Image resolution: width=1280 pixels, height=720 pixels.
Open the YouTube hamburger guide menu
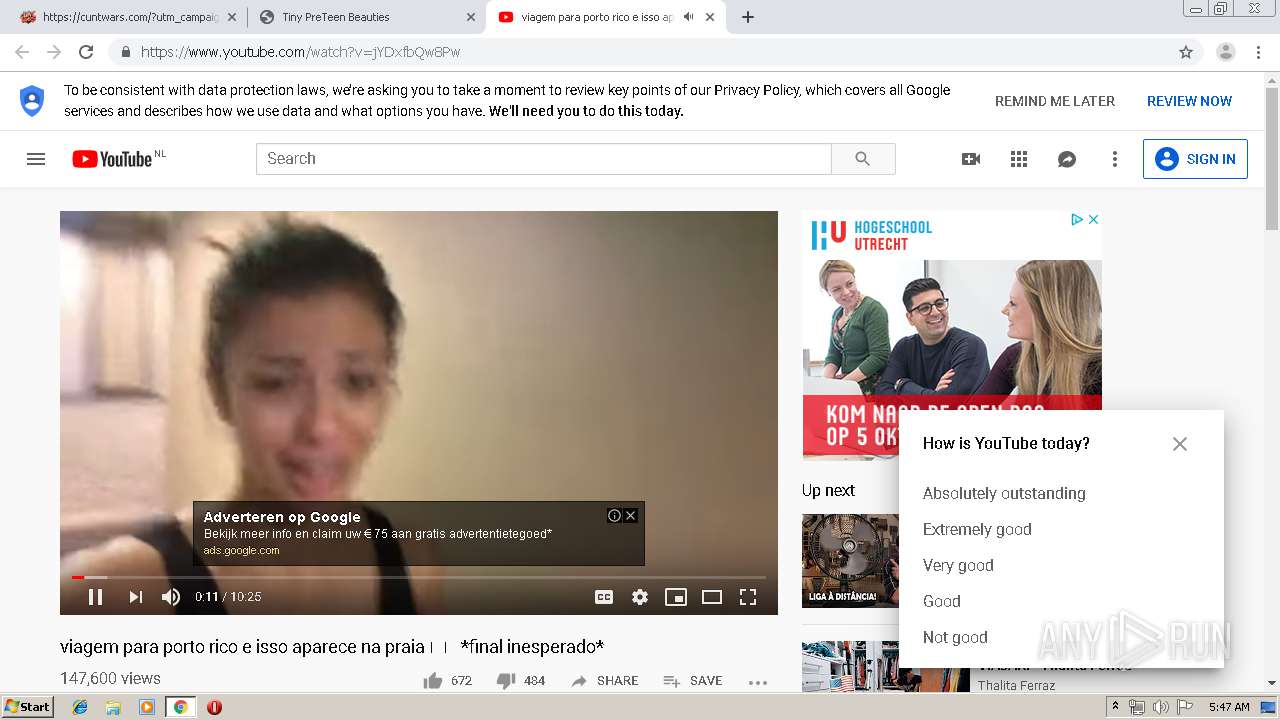click(x=36, y=159)
